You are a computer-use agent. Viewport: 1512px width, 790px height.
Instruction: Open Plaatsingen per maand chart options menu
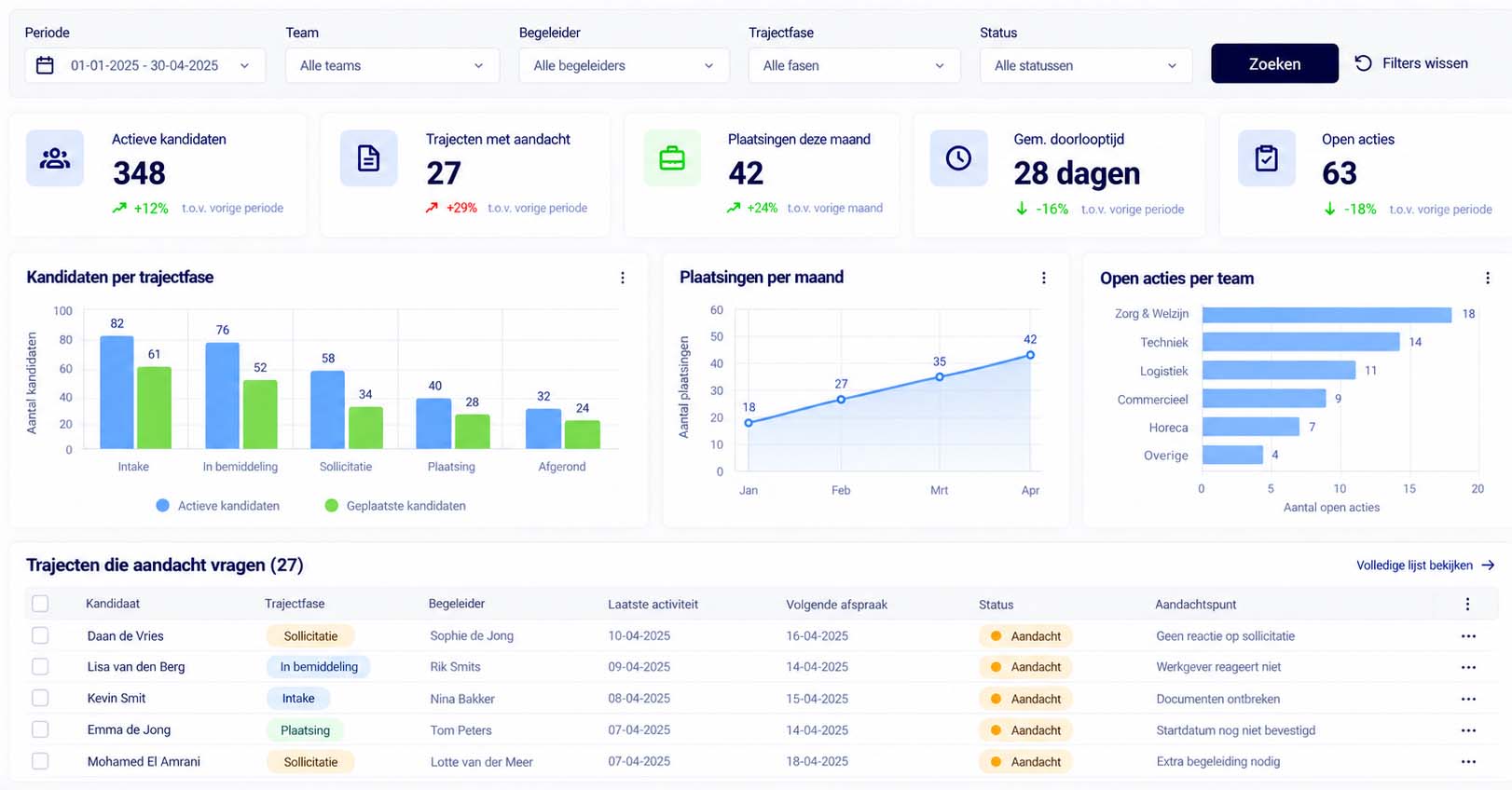click(x=1044, y=278)
